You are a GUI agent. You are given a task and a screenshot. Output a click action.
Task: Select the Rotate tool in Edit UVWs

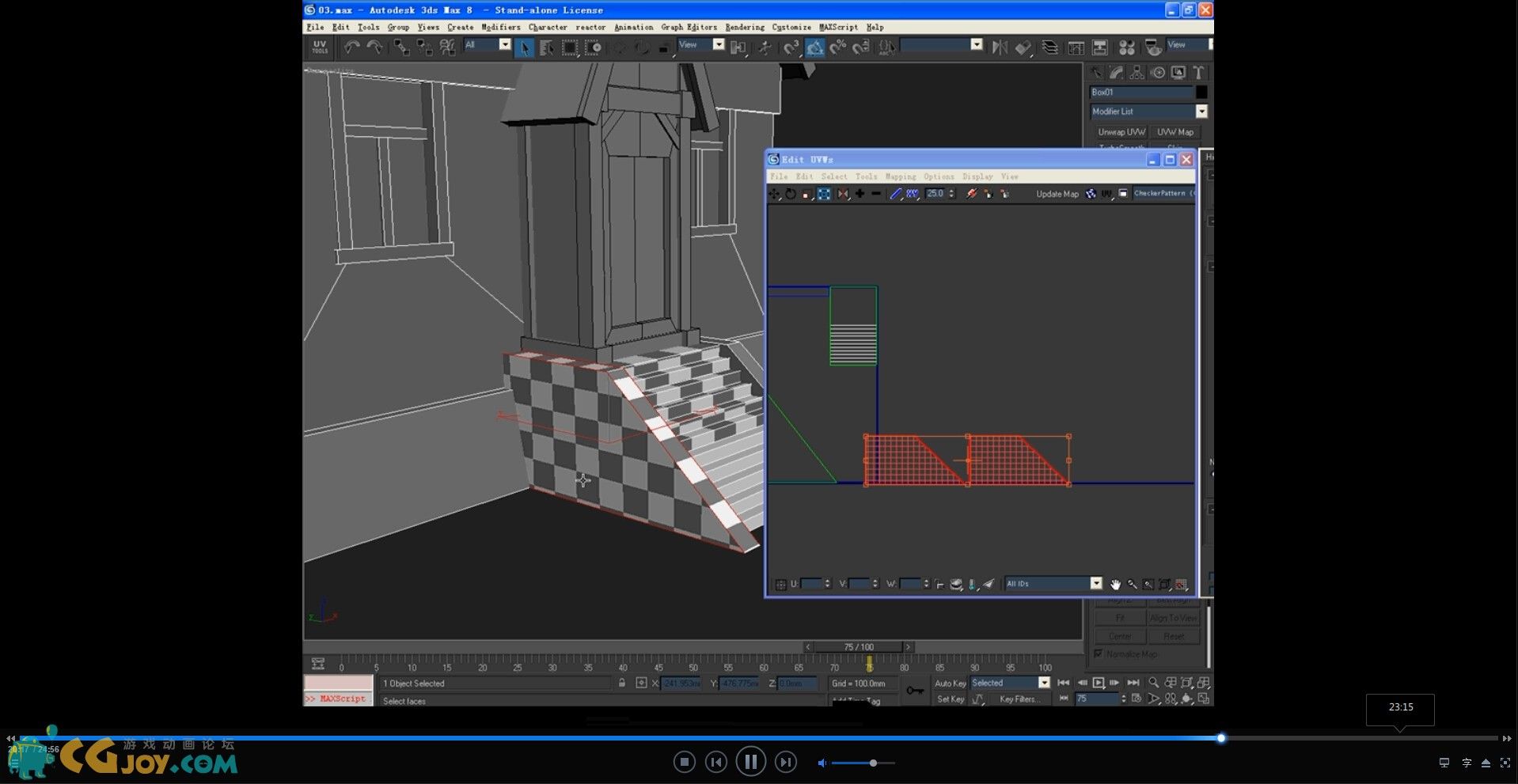click(790, 194)
